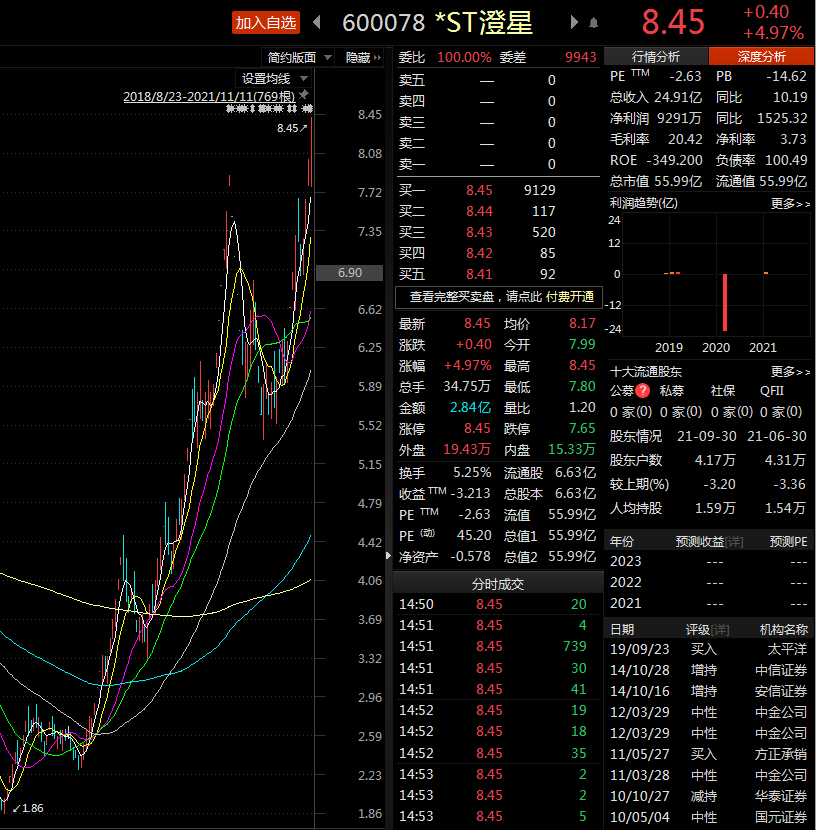Go to next stock with right arrow
This screenshot has height=830, width=816.
pyautogui.click(x=574, y=22)
